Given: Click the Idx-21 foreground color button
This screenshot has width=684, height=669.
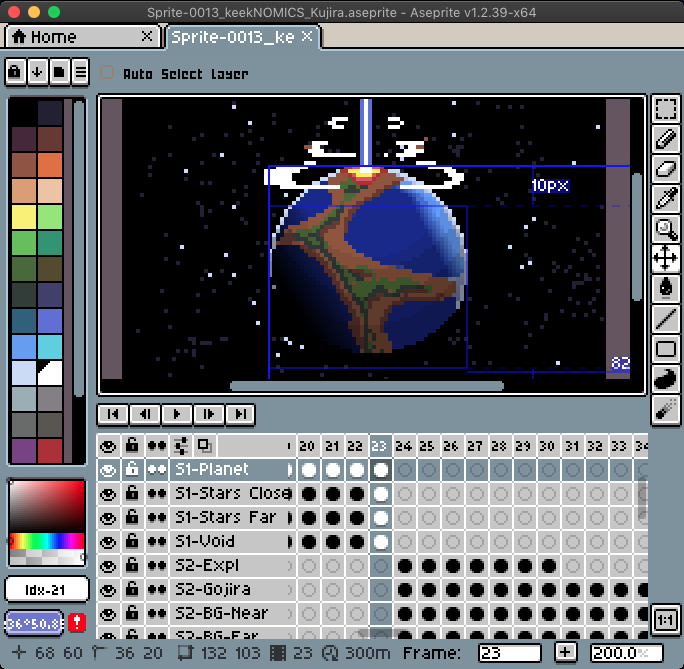Looking at the screenshot, I should click(46, 590).
